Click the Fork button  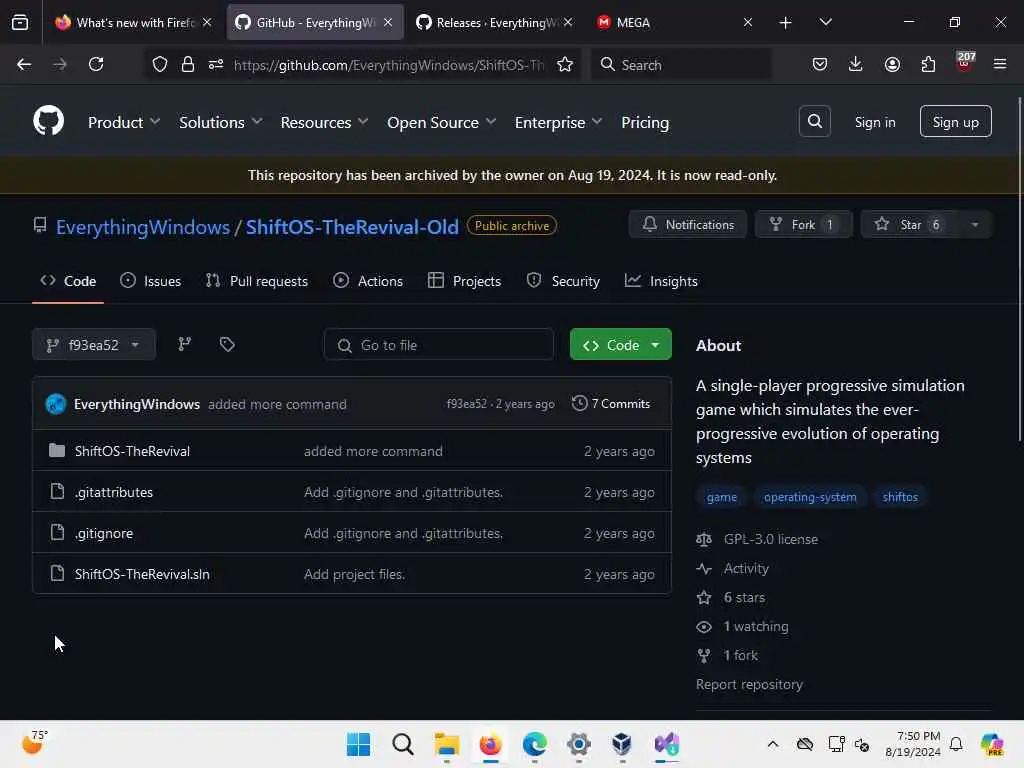pyautogui.click(x=804, y=225)
